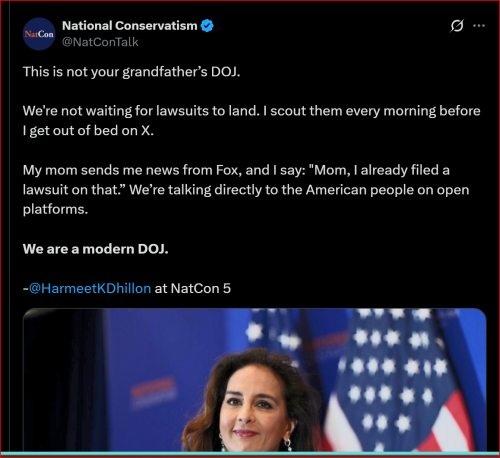Click the cyan bar below the photo
Screen dimensions: 500x458
click(x=250, y=453)
